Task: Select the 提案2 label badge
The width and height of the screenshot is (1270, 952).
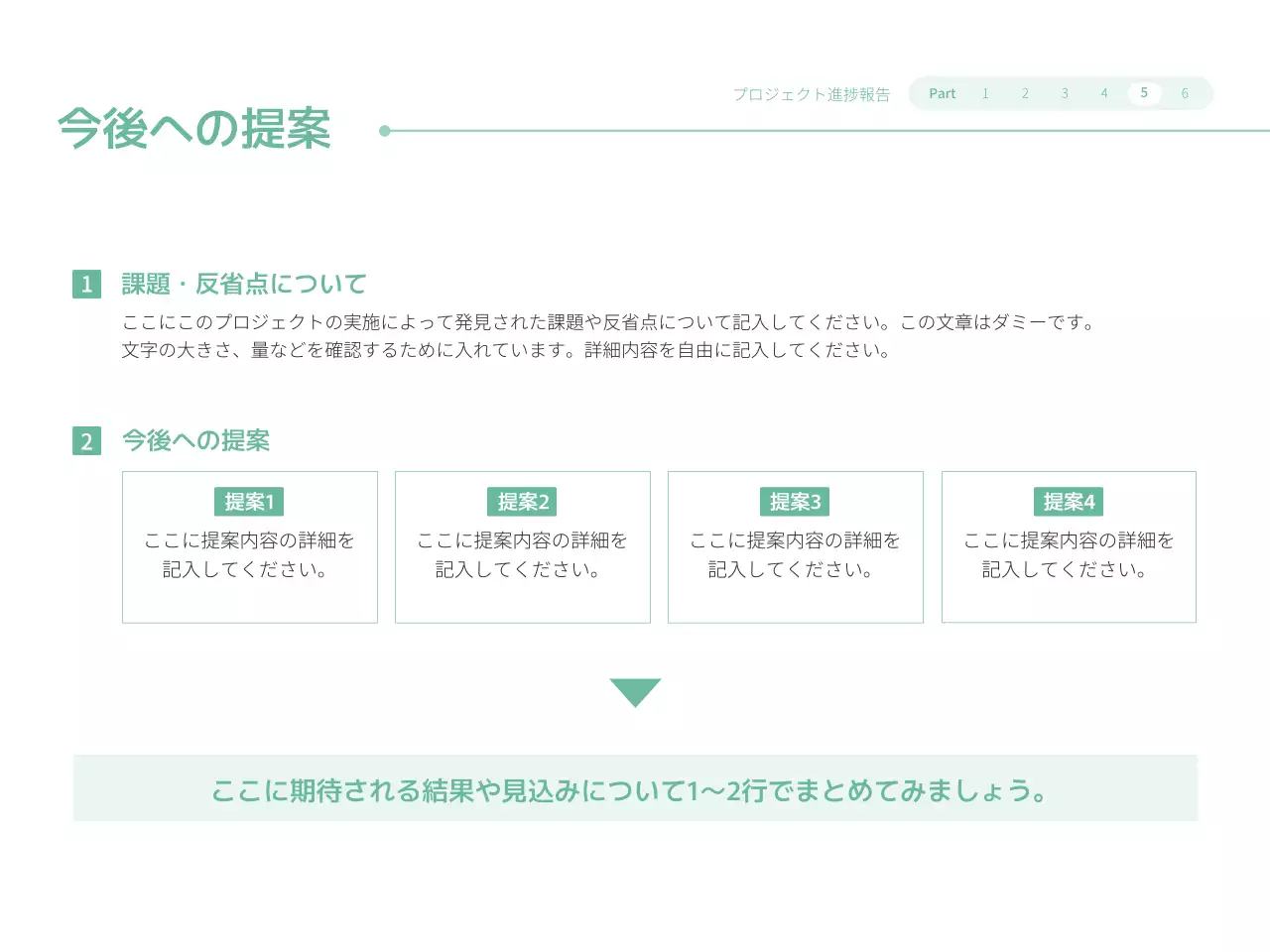Action: pyautogui.click(x=522, y=502)
